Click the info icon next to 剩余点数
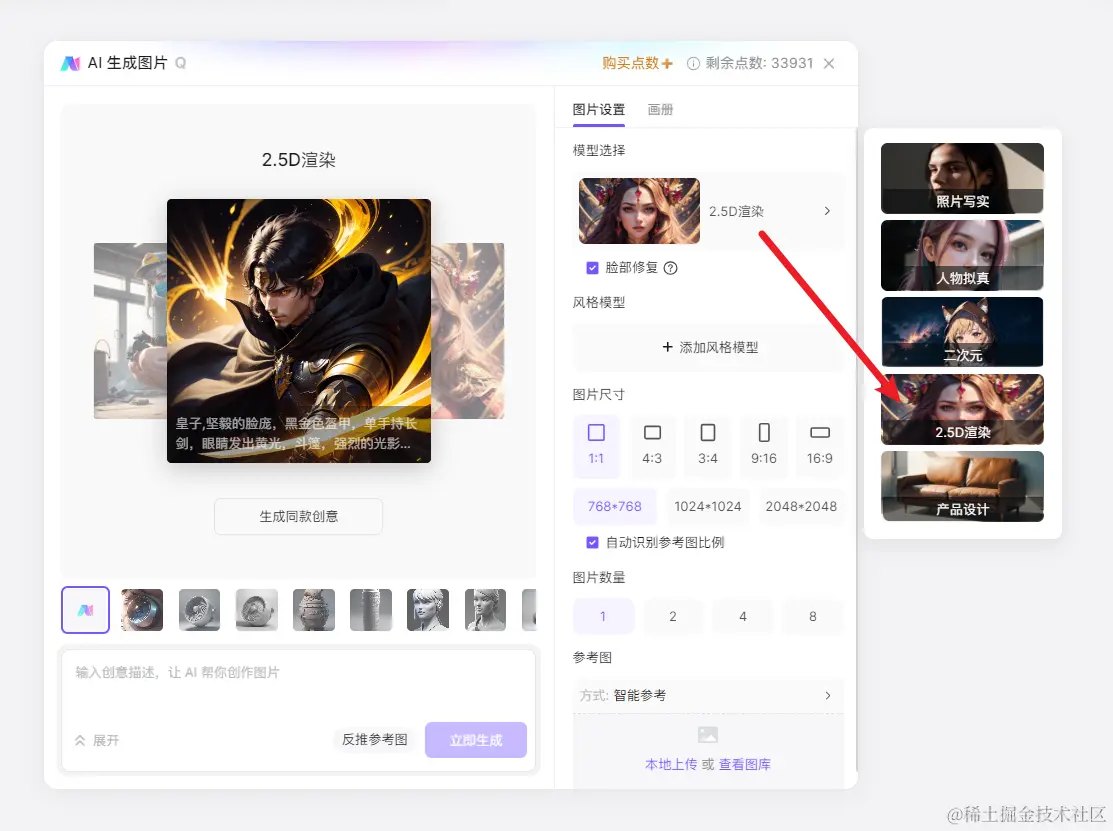Screen dimensions: 1113x831 [x=693, y=63]
